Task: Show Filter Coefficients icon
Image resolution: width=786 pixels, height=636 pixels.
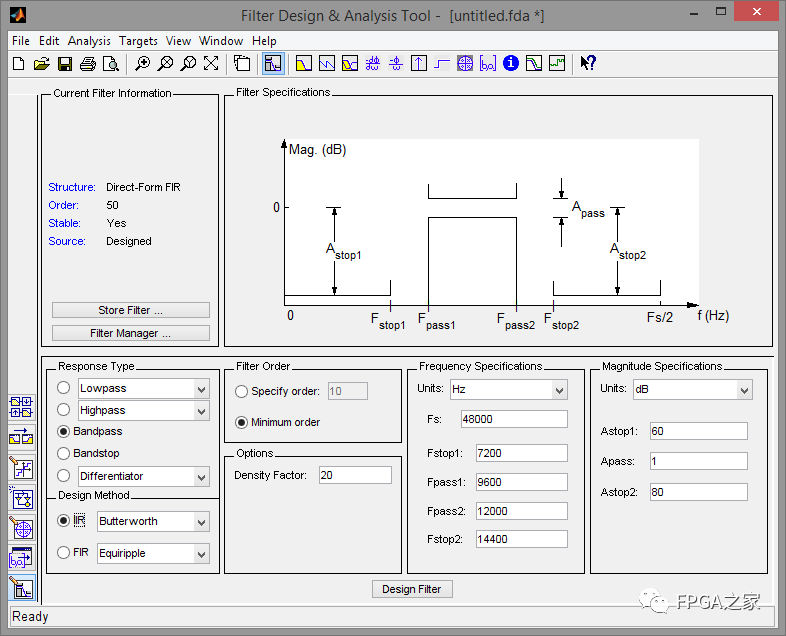Action: (x=488, y=64)
